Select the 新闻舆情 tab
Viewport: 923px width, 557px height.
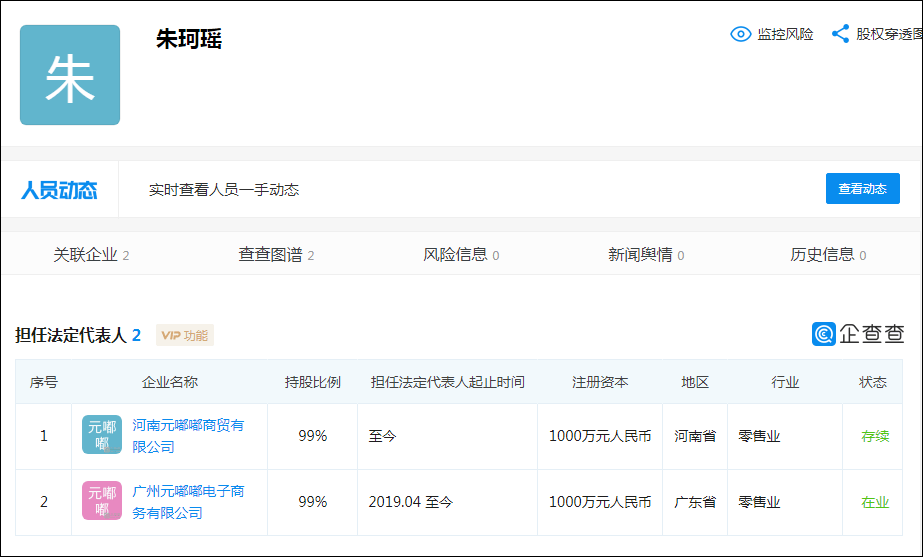point(646,254)
